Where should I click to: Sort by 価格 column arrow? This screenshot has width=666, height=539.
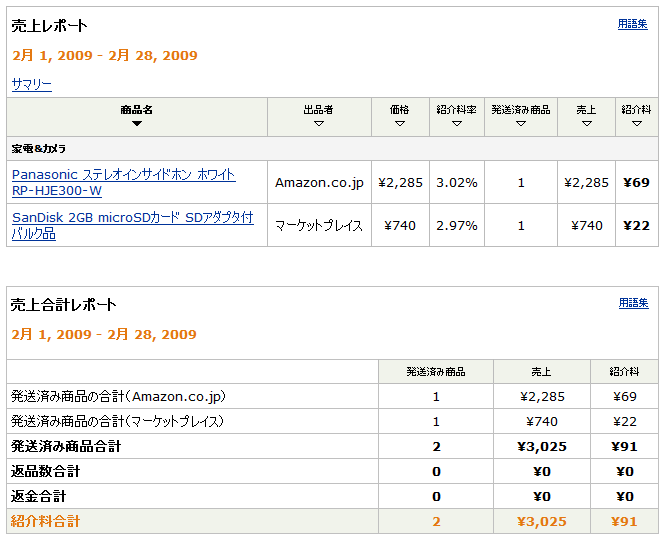click(400, 124)
